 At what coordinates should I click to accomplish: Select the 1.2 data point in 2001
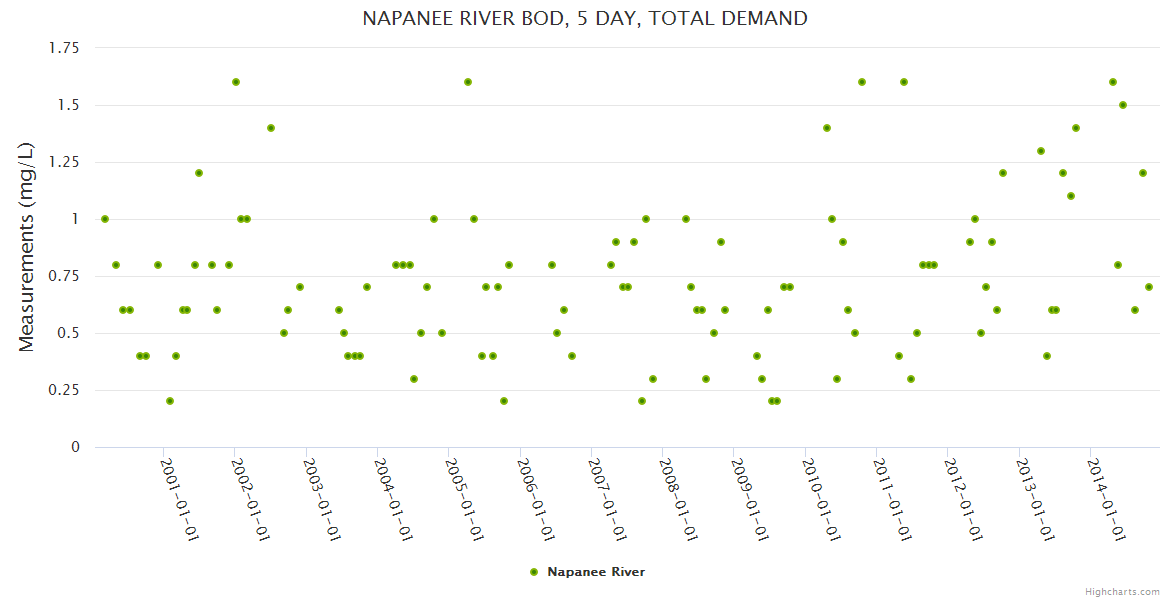coord(199,173)
